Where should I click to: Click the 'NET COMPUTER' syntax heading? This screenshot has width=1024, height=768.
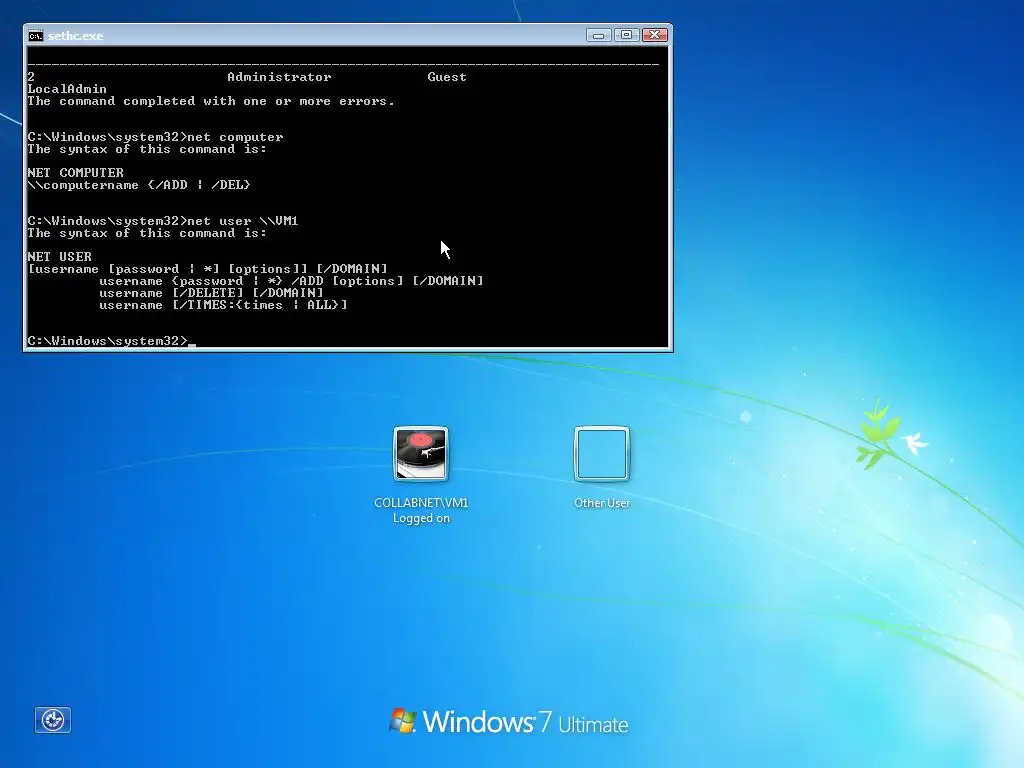(x=76, y=173)
